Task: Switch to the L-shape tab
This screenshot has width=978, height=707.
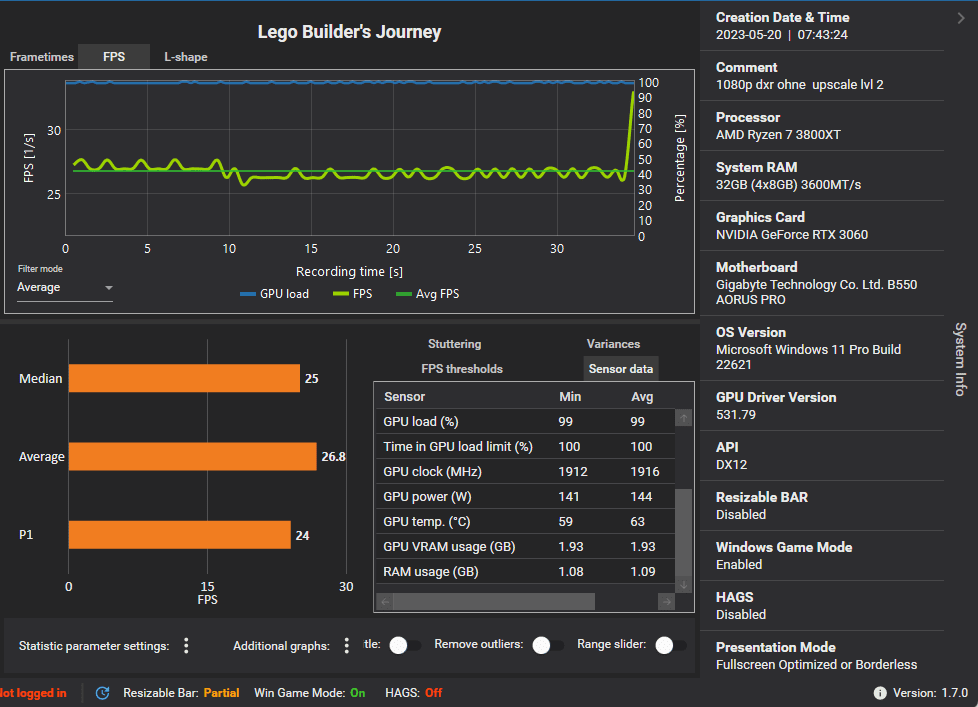Action: click(x=186, y=57)
